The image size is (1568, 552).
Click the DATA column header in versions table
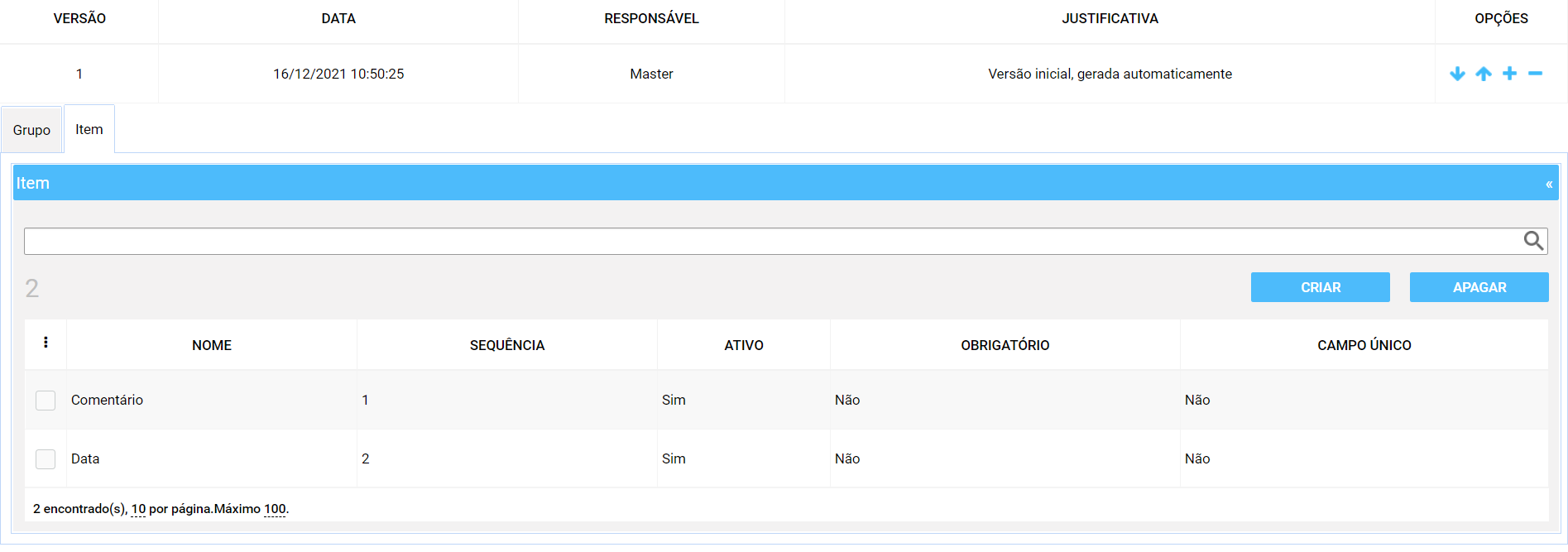point(338,18)
